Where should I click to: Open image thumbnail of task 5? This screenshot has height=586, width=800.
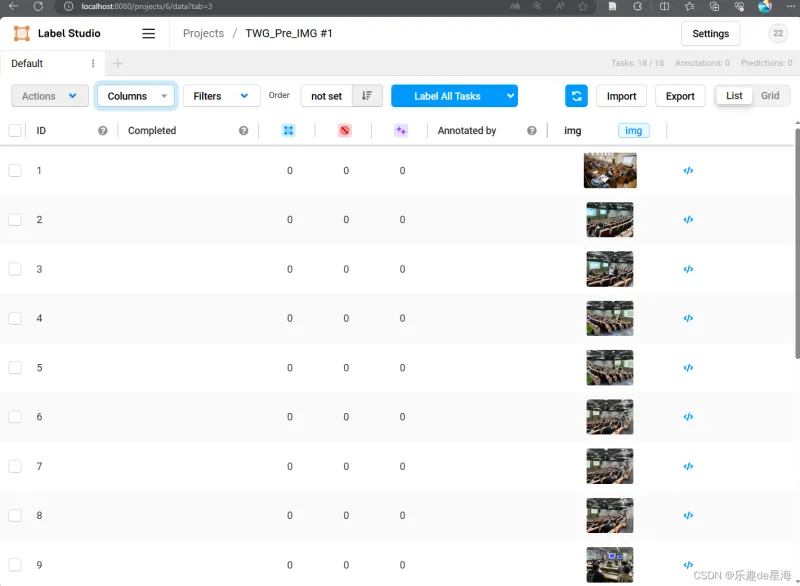pos(610,367)
